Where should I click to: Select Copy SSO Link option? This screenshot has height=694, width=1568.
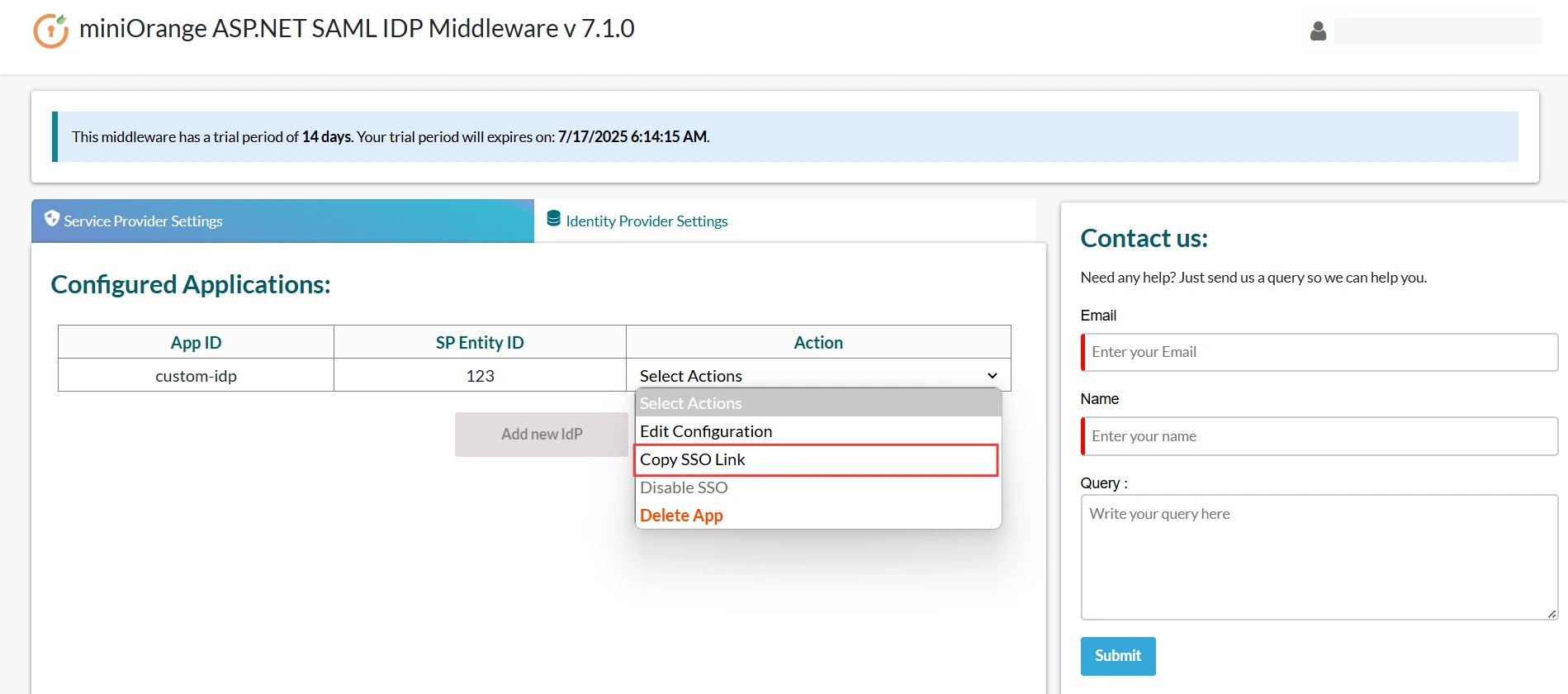click(x=816, y=459)
